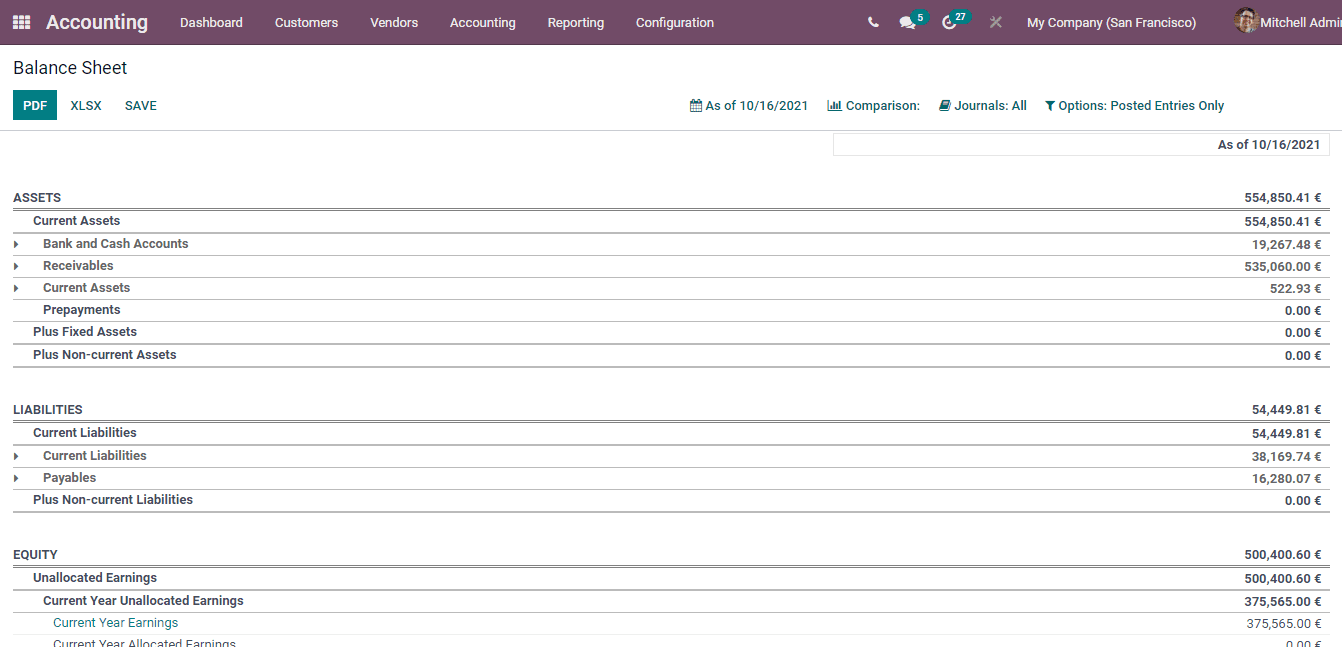1342x647 pixels.
Task: Open the Options filter funnel
Action: [1049, 105]
